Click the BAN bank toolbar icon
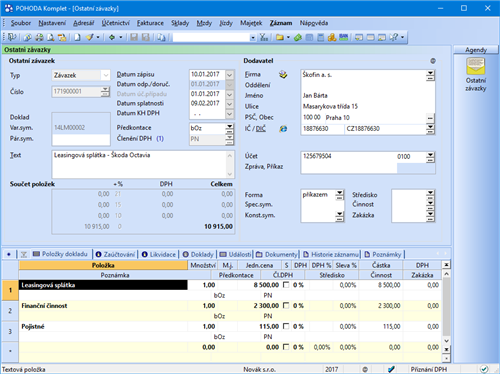This screenshot has height=374, width=500. pos(343,37)
